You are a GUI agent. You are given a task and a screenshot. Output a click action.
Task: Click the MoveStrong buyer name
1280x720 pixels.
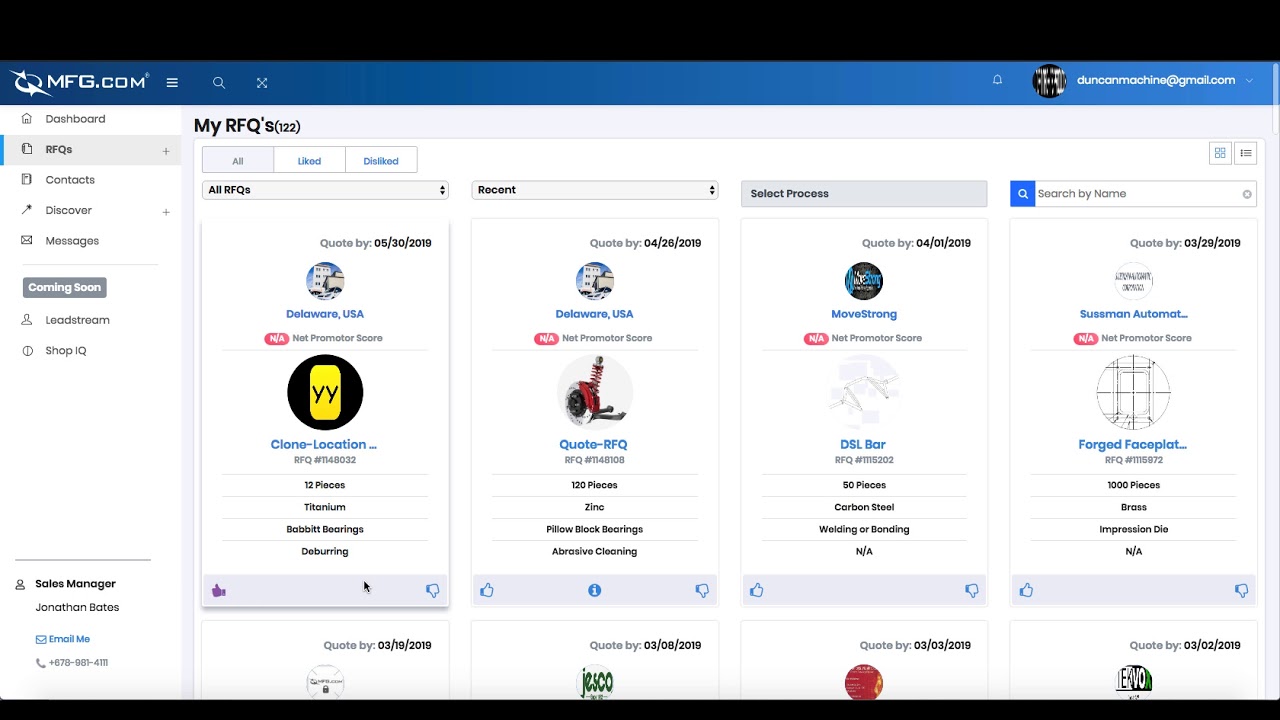click(864, 314)
